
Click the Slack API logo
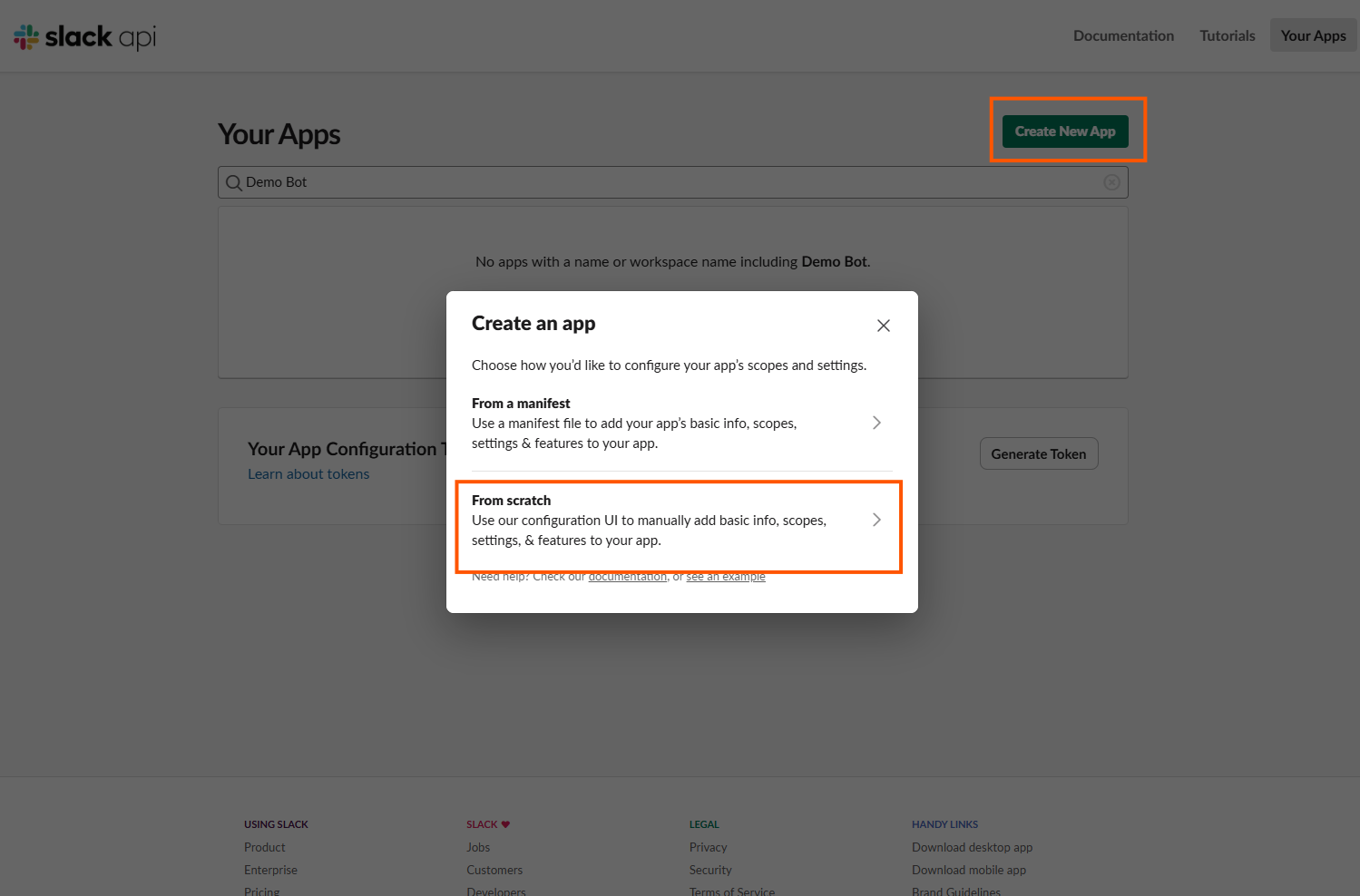point(84,36)
